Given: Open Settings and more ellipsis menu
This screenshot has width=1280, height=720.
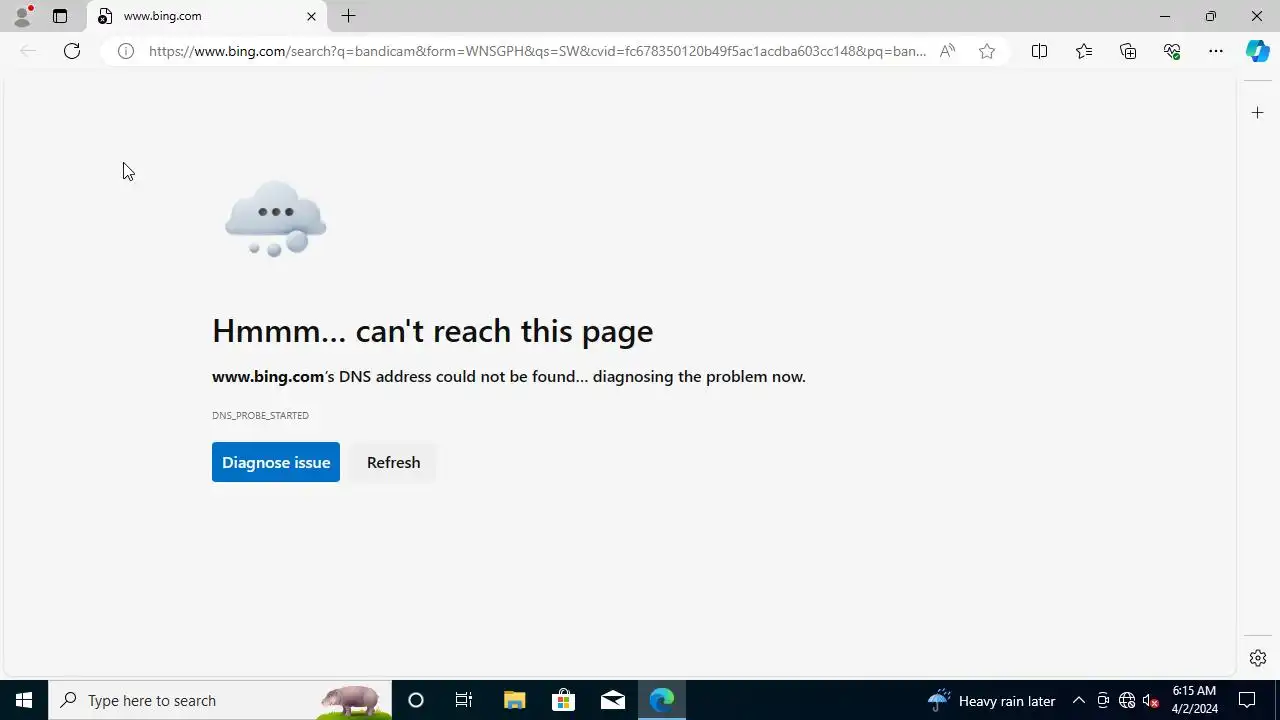Looking at the screenshot, I should (x=1216, y=51).
